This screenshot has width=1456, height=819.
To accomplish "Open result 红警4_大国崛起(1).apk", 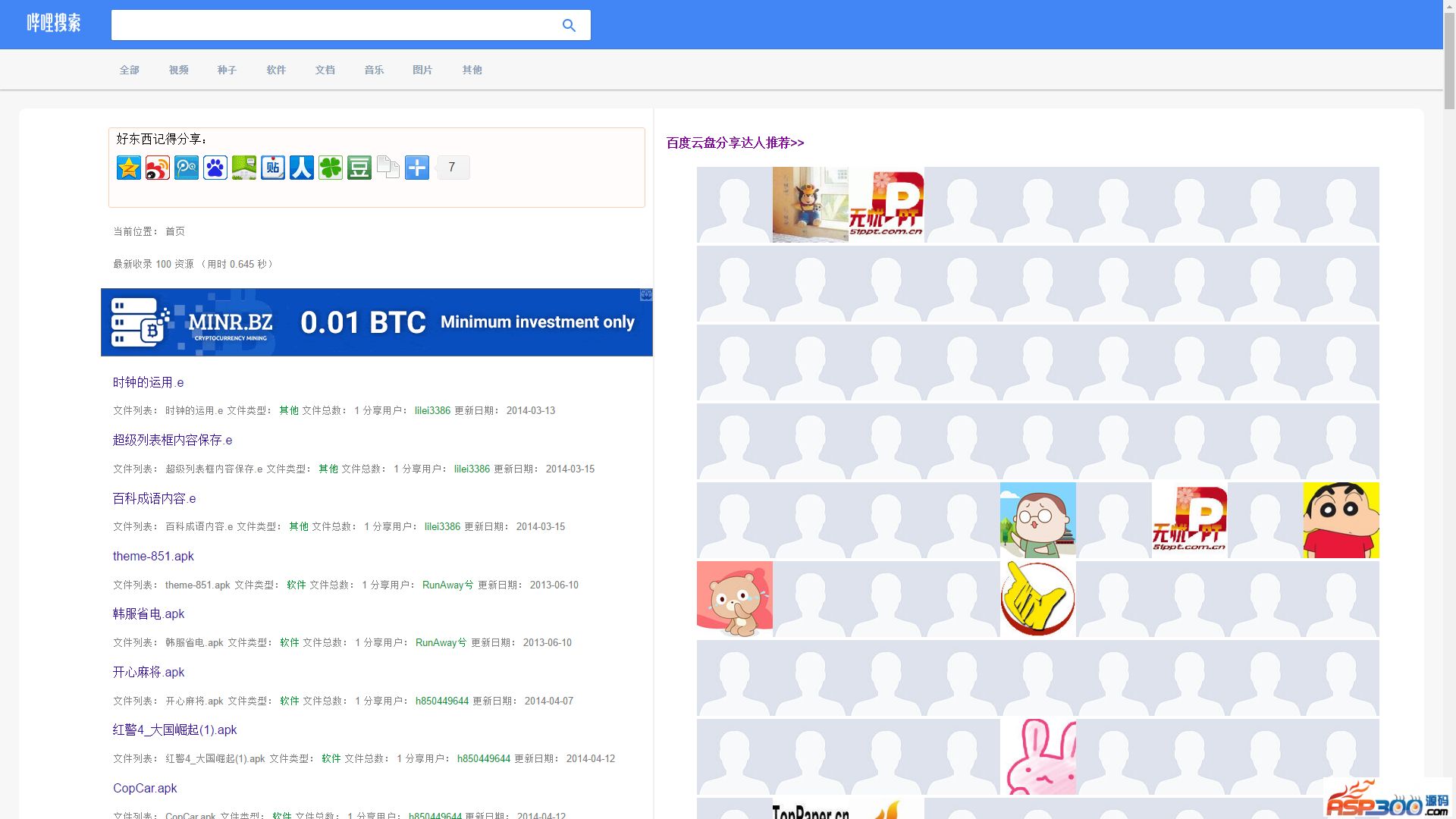I will point(174,730).
